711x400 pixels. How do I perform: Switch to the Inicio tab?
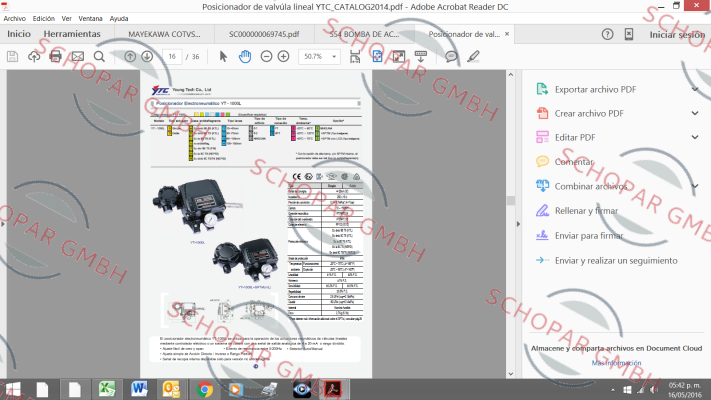click(x=19, y=34)
